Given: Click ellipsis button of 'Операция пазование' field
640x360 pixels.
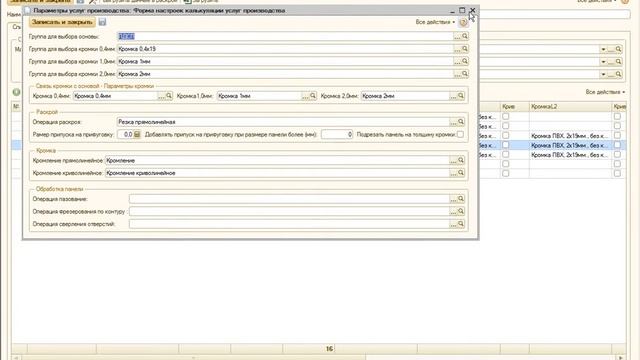Looking at the screenshot, I should click(453, 199).
